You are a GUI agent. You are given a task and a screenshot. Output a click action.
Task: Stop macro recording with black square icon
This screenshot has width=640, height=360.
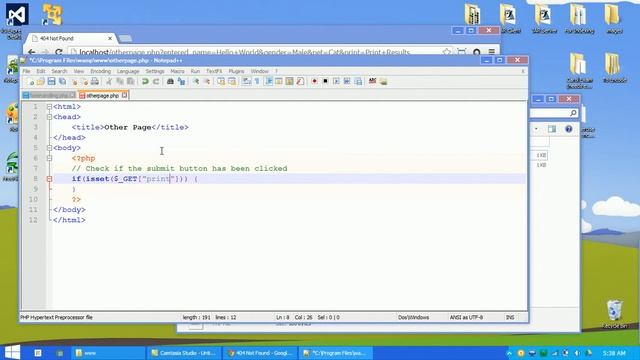[325, 82]
